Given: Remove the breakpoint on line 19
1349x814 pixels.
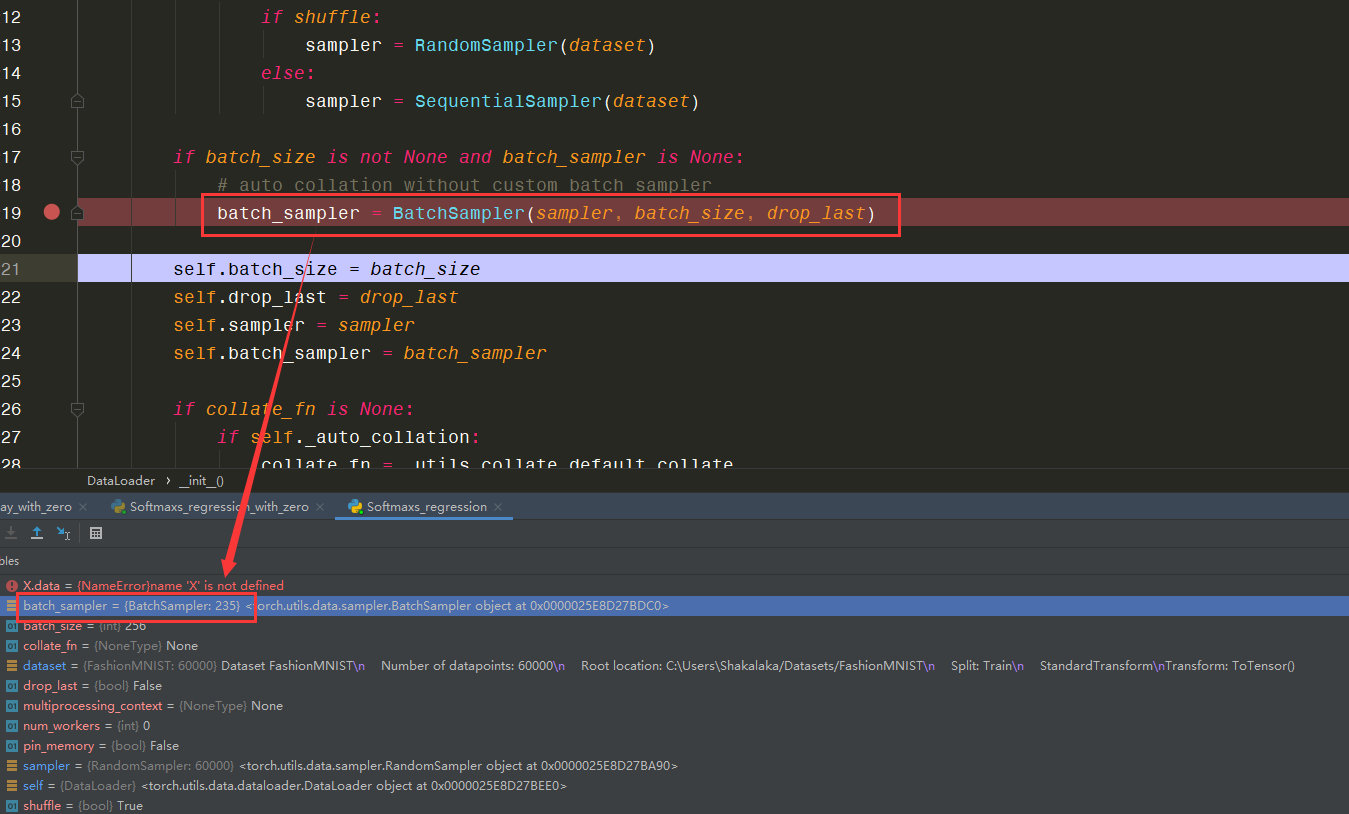Looking at the screenshot, I should [52, 212].
